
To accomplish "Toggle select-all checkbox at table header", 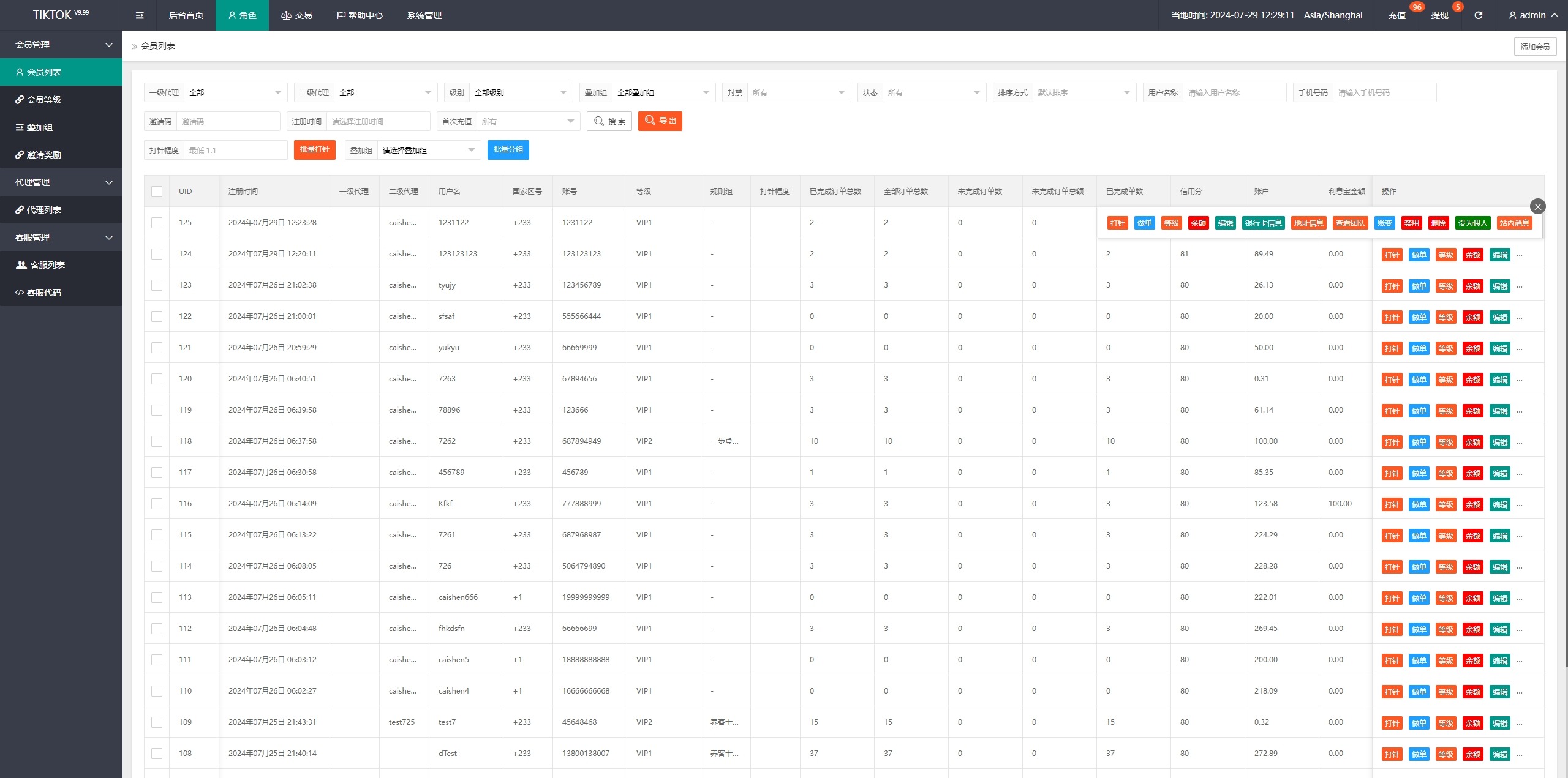I will coord(157,192).
